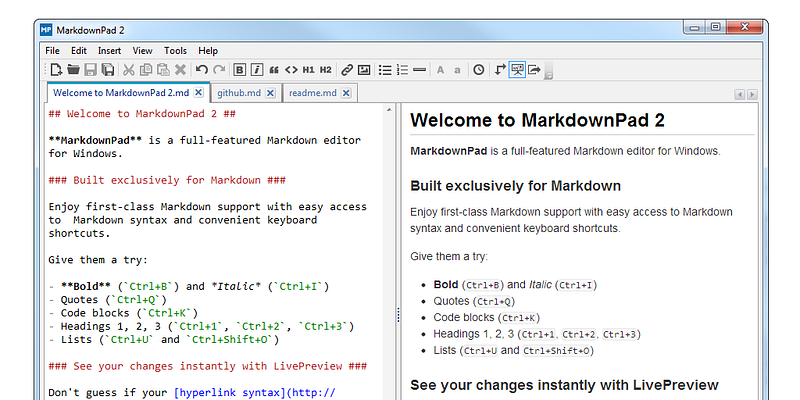Image resolution: width=800 pixels, height=400 pixels.
Task: Apply Heading 1 with the H1 icon
Action: click(308, 70)
